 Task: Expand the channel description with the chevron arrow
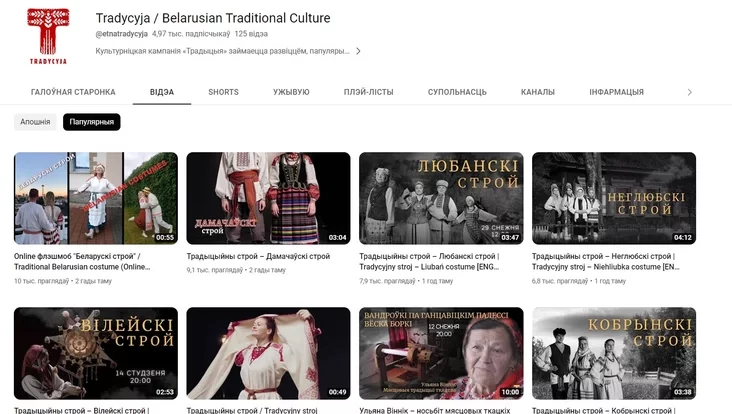pos(358,51)
